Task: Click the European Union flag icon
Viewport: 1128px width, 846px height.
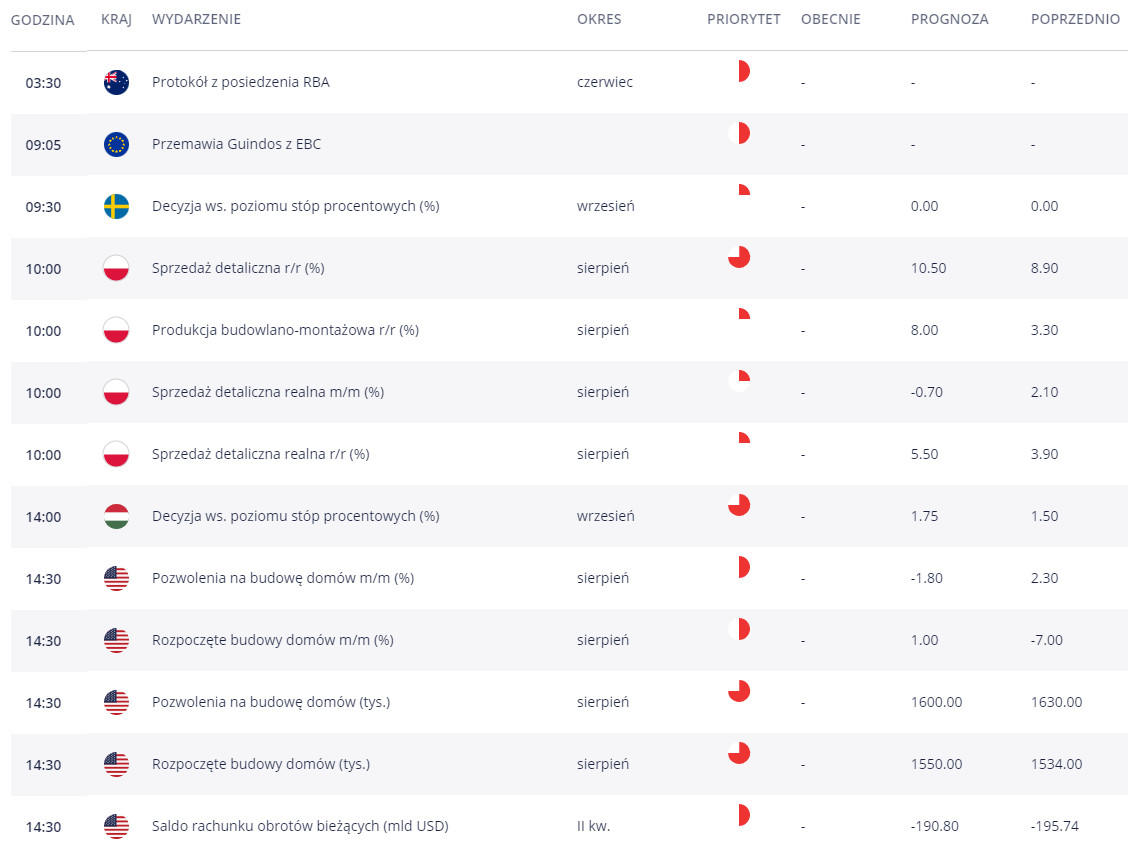Action: pyautogui.click(x=117, y=145)
